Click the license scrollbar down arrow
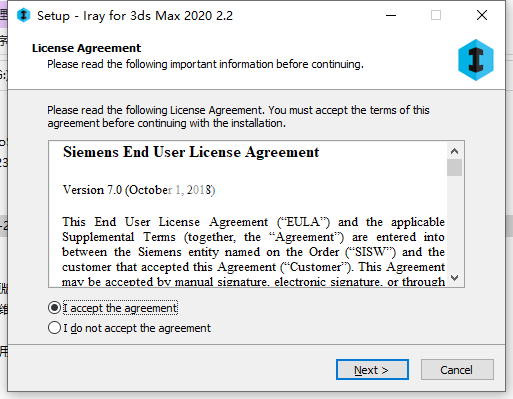 (454, 277)
